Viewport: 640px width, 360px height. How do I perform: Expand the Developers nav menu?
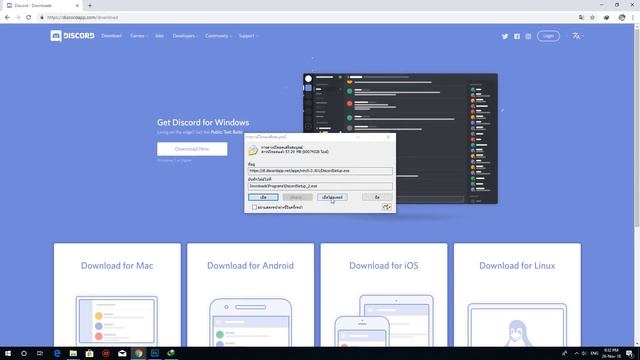(x=185, y=36)
